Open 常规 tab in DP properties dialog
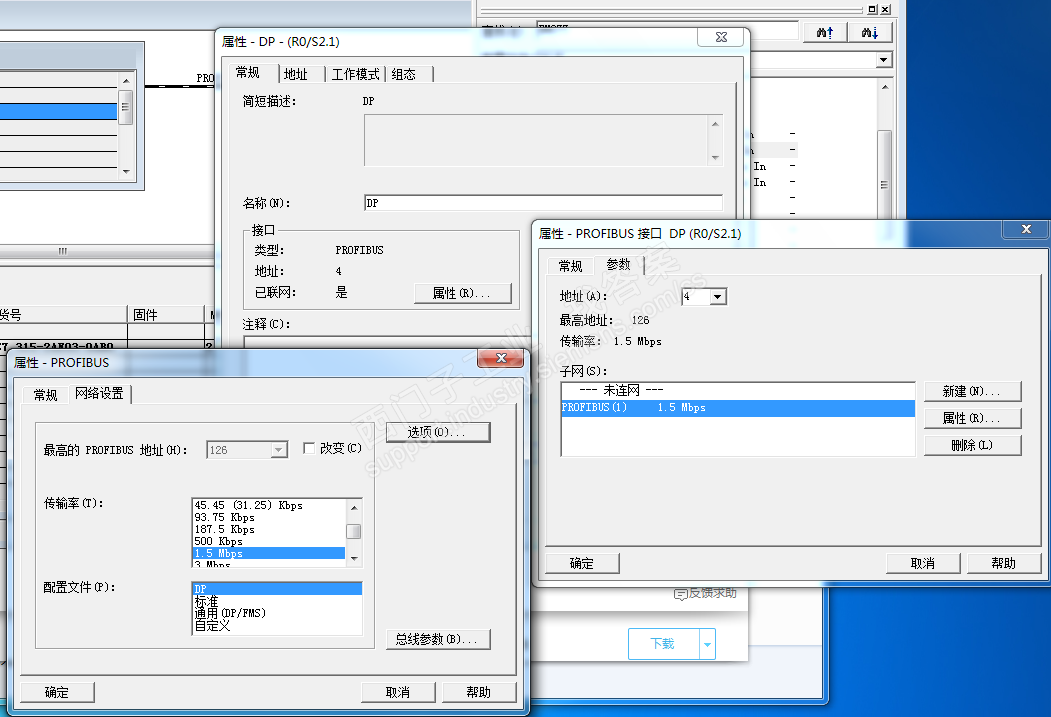Image resolution: width=1051 pixels, height=717 pixels. tap(247, 72)
